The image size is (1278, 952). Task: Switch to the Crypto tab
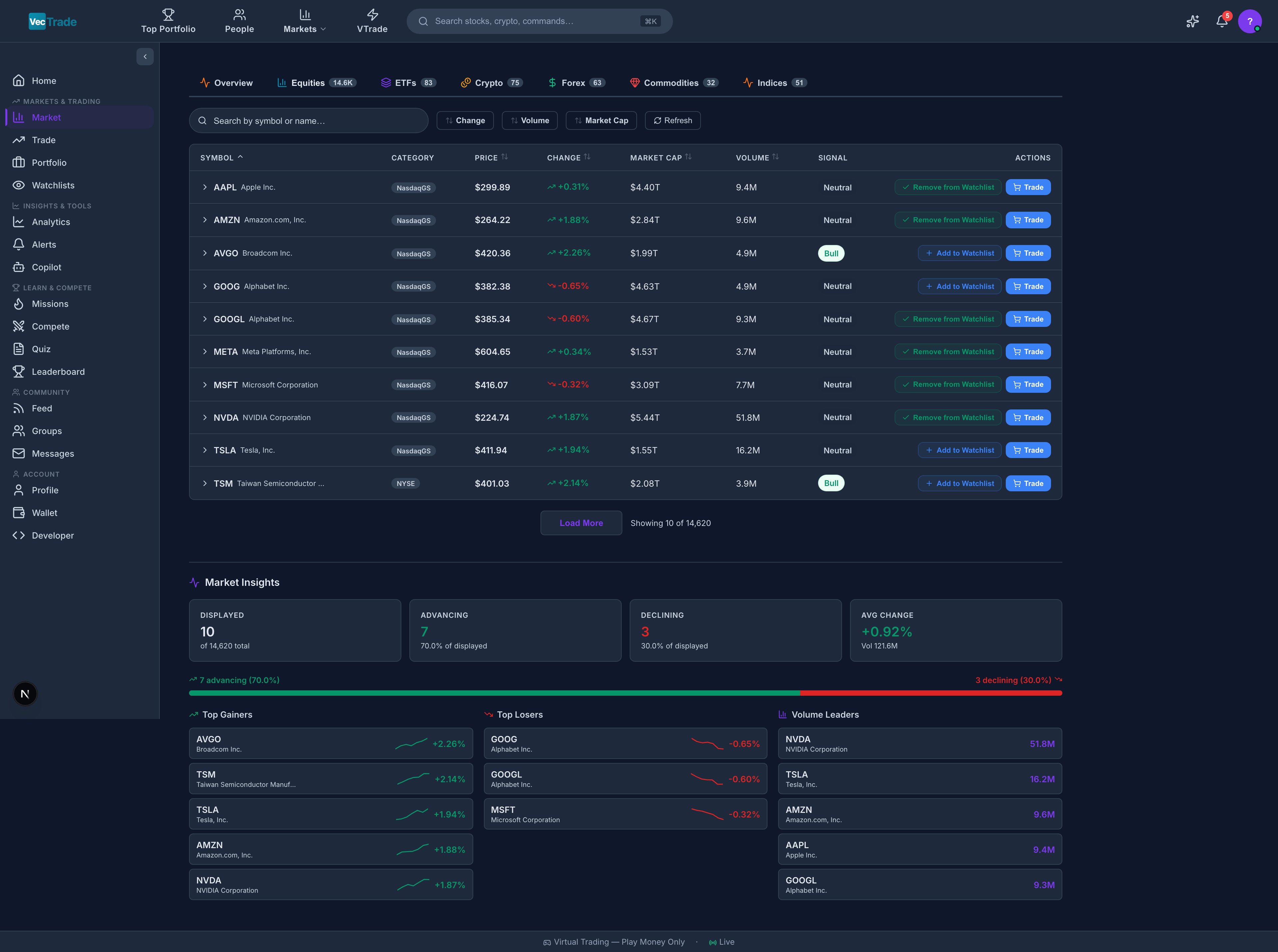492,83
